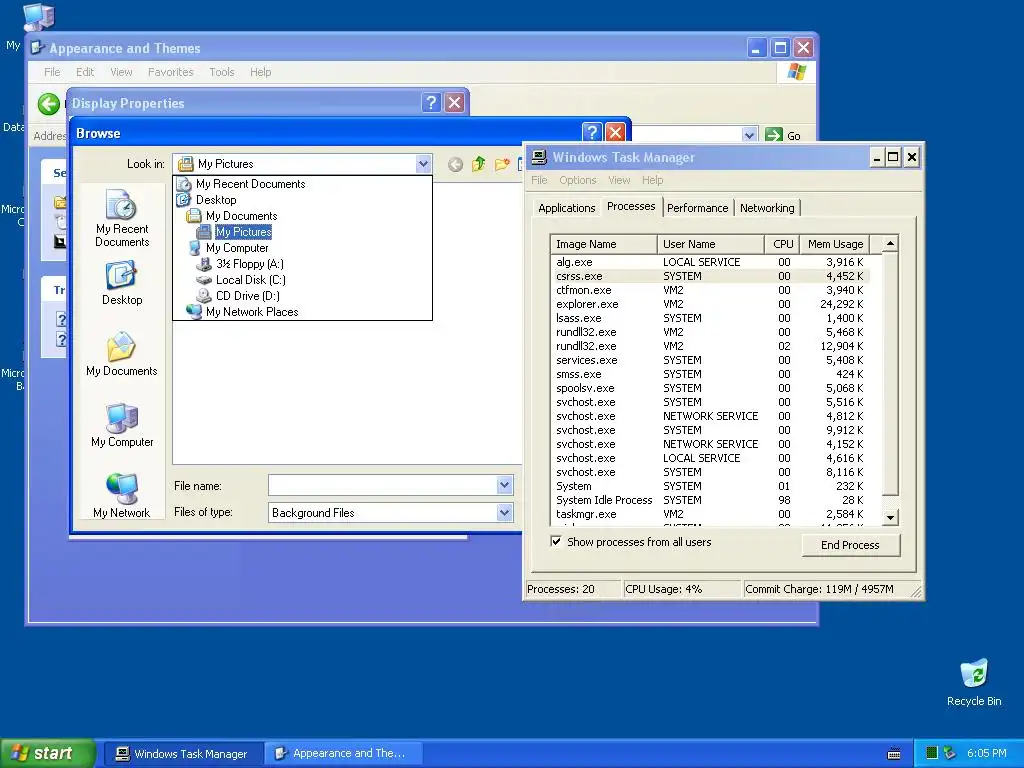
Task: Click the Display Properties help question icon
Action: (431, 103)
